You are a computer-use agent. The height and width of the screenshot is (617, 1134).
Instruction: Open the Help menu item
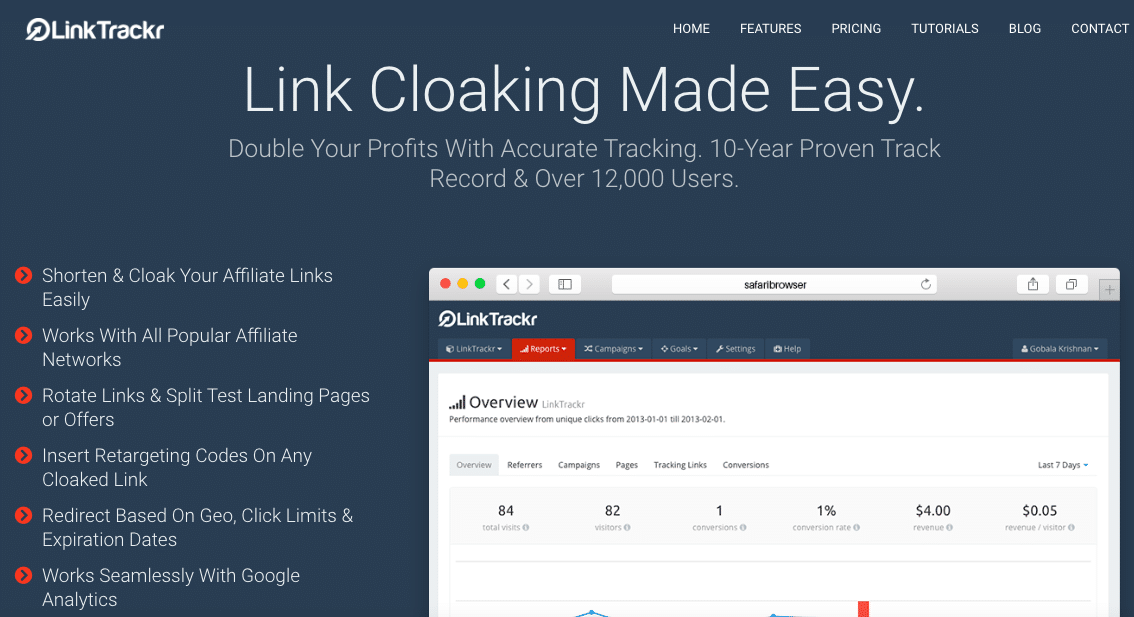click(788, 349)
